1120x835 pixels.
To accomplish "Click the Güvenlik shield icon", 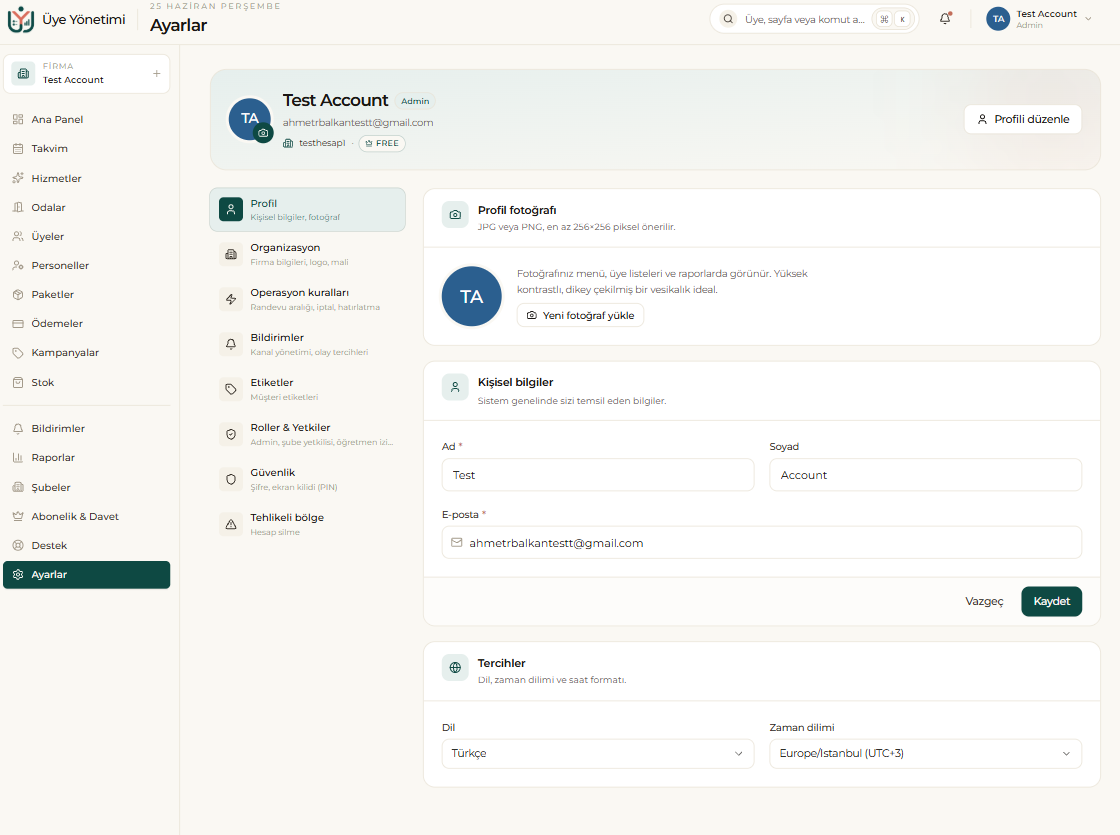I will [231, 479].
